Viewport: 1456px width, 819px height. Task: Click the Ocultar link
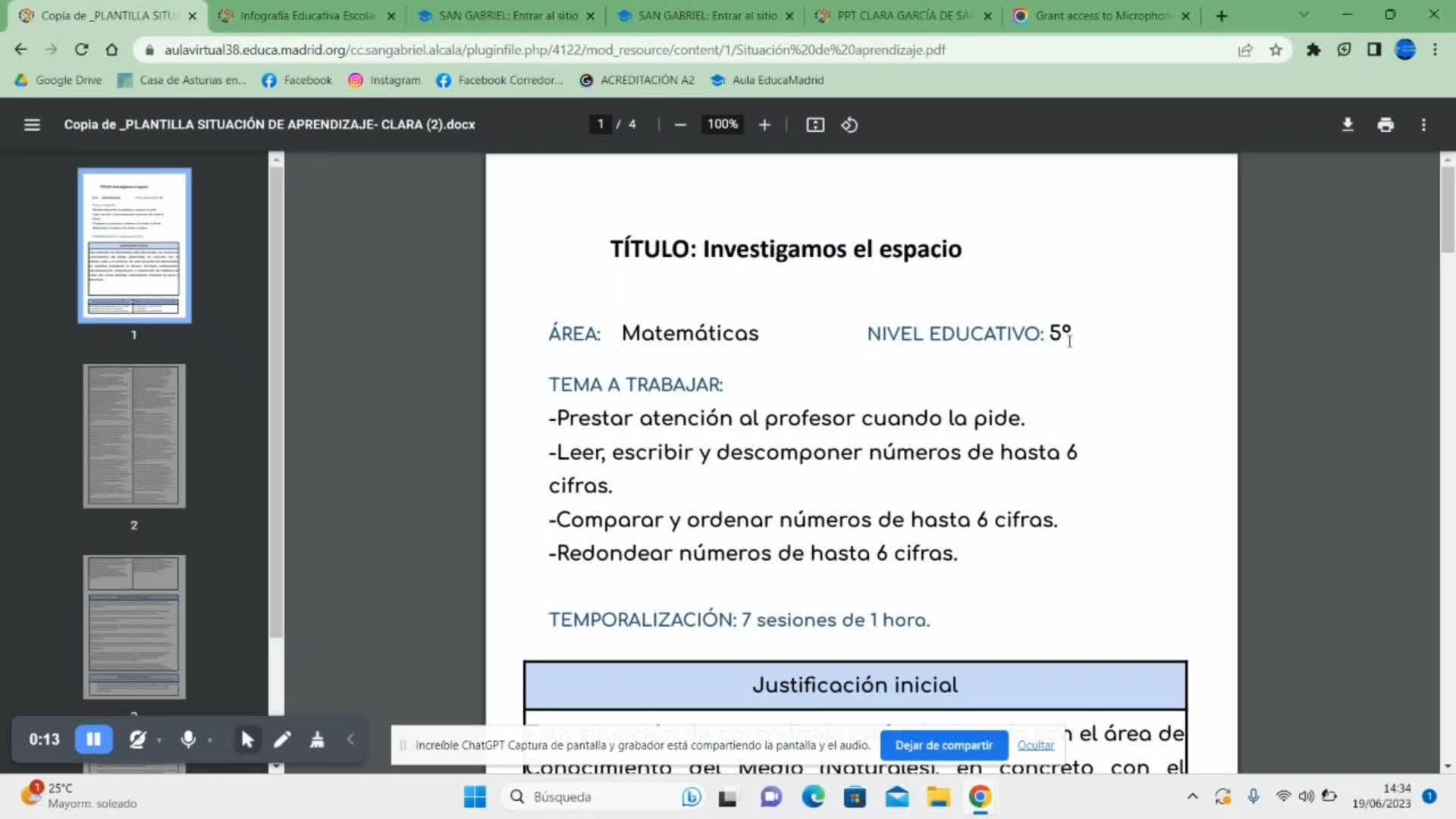[x=1035, y=745]
